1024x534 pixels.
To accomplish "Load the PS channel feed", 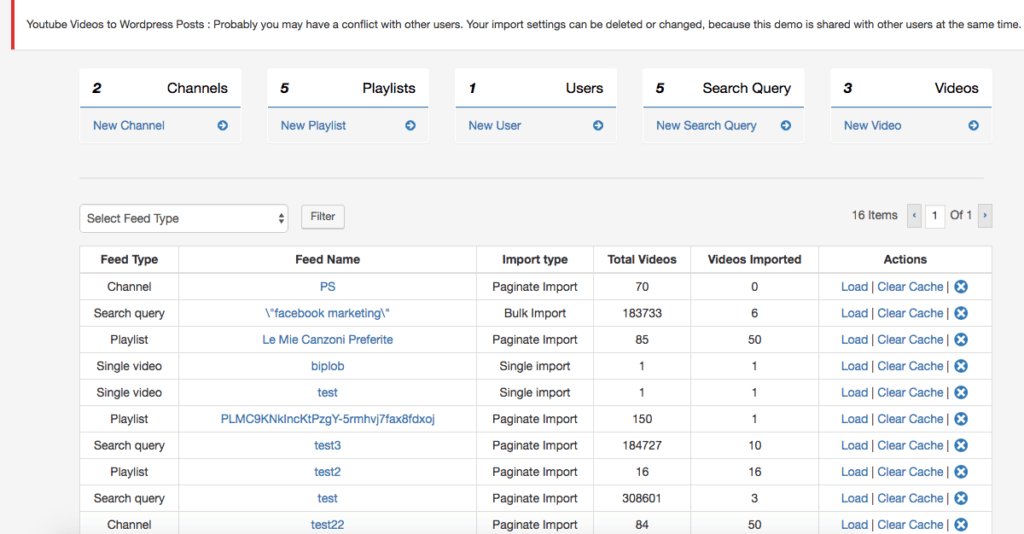I will tap(854, 287).
